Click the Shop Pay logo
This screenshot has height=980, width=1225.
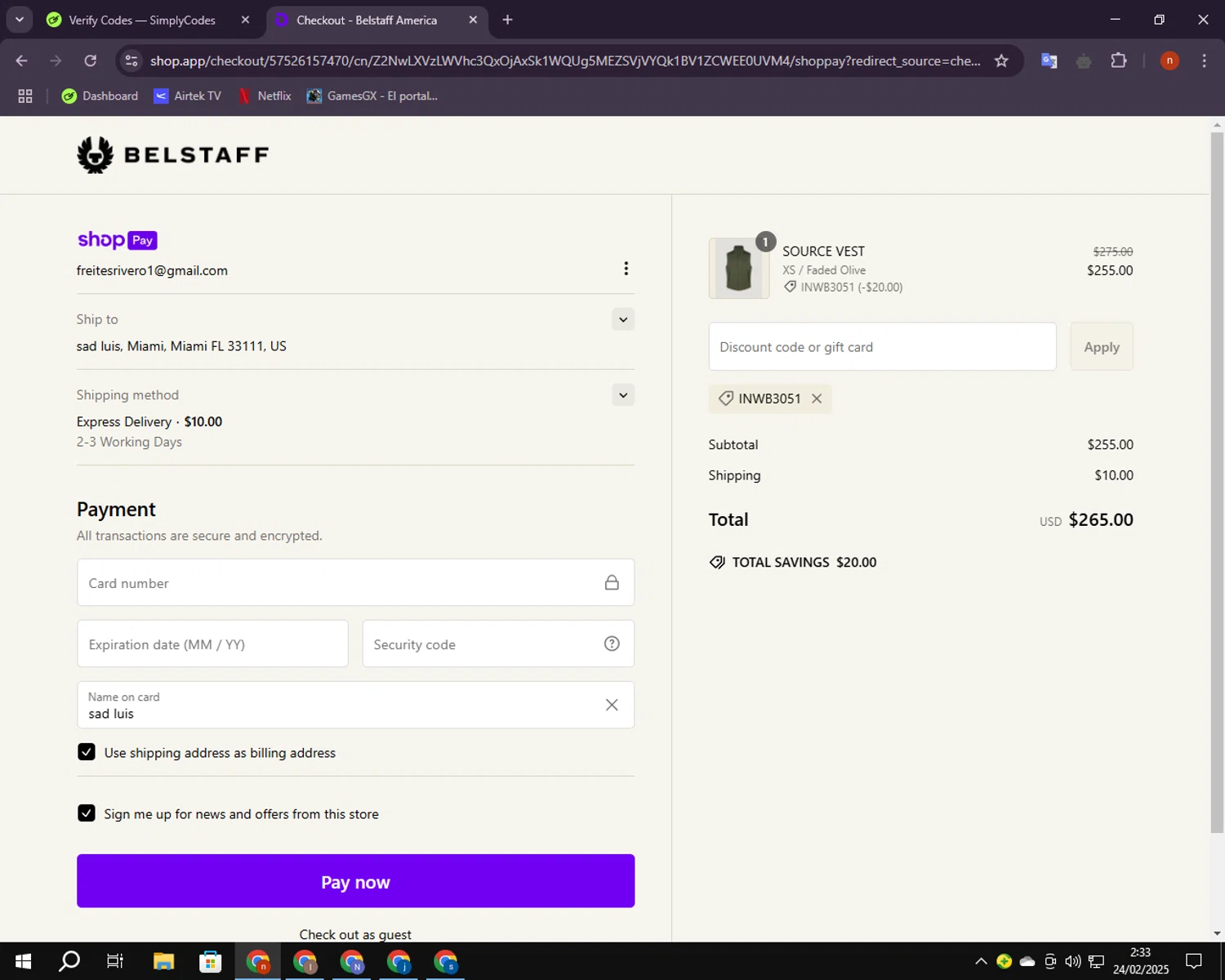point(117,240)
